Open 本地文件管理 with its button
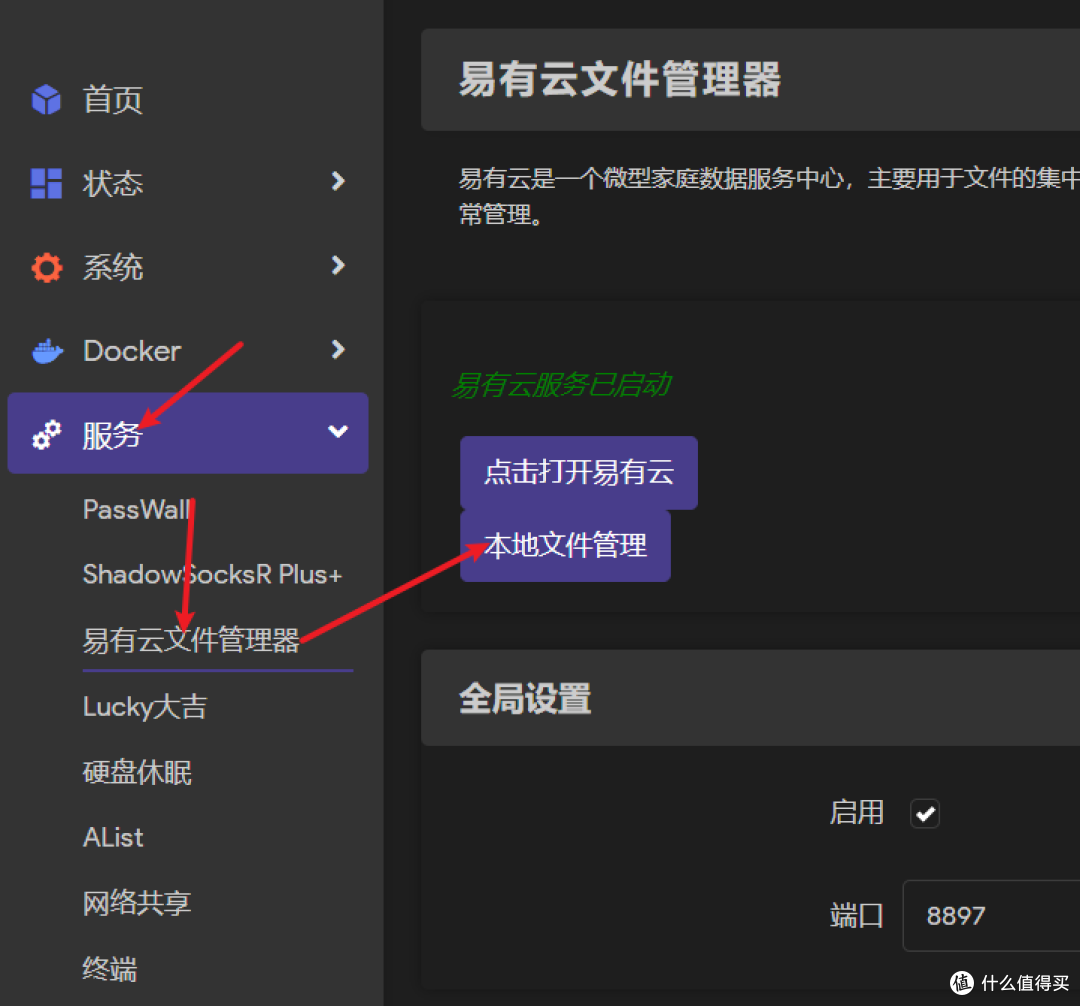 point(564,545)
